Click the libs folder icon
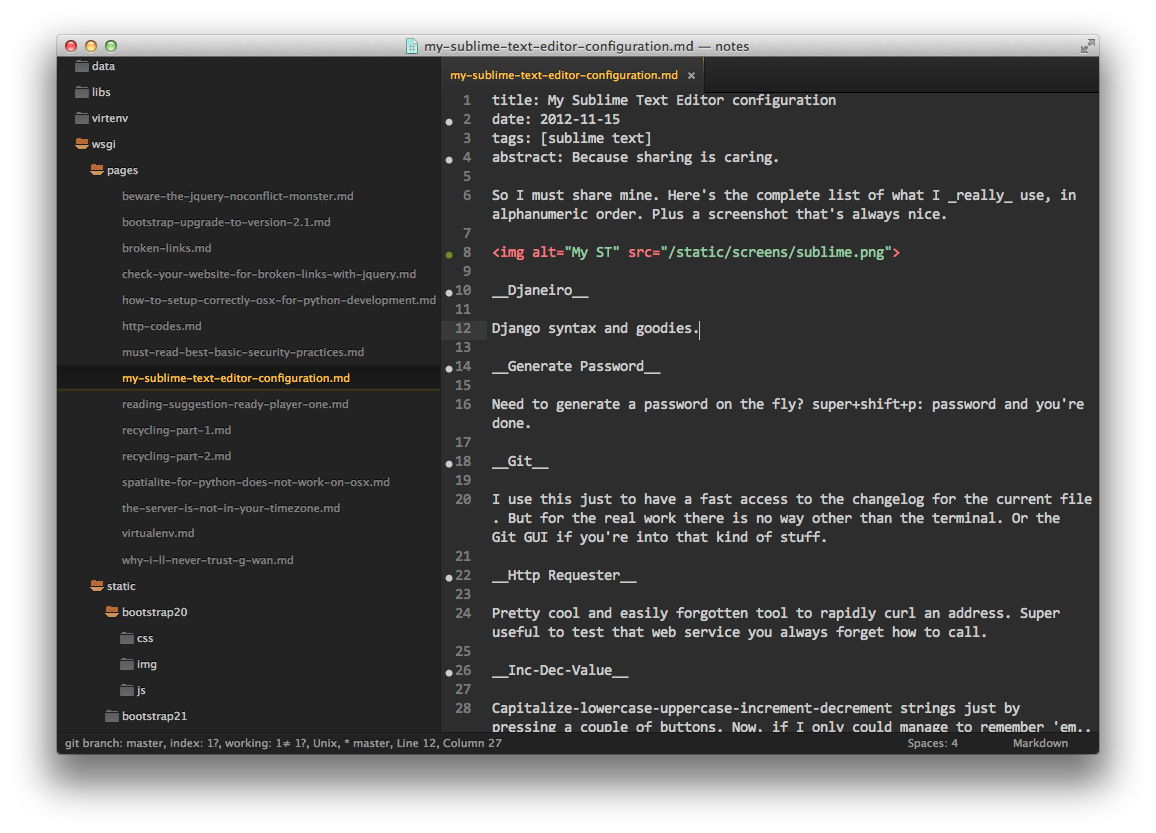The width and height of the screenshot is (1156, 833). tap(82, 92)
